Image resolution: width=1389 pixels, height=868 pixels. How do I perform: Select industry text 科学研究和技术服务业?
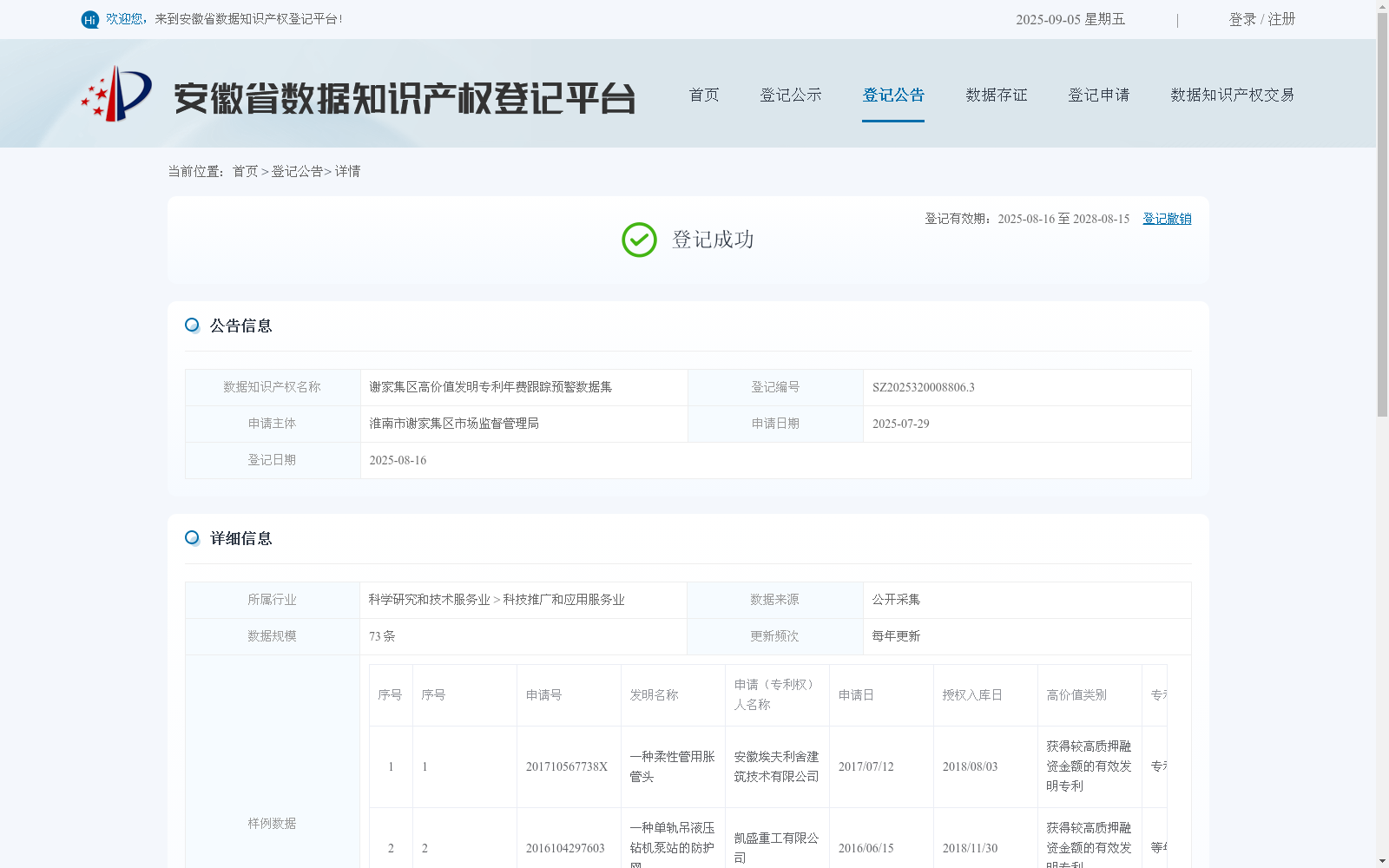coord(429,600)
